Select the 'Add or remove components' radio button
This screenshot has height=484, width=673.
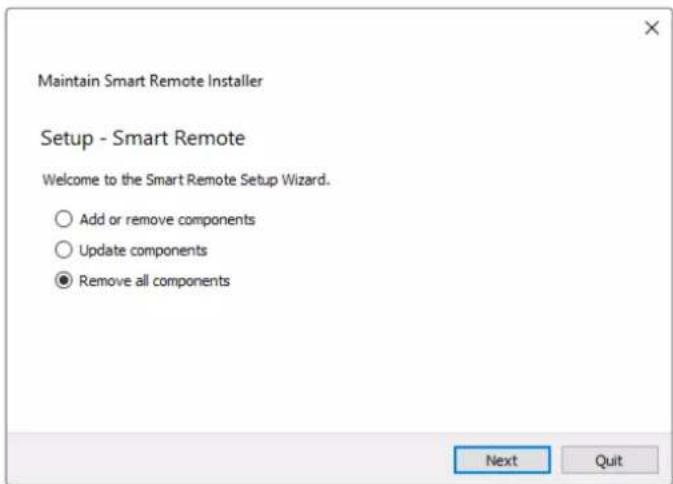pos(64,219)
